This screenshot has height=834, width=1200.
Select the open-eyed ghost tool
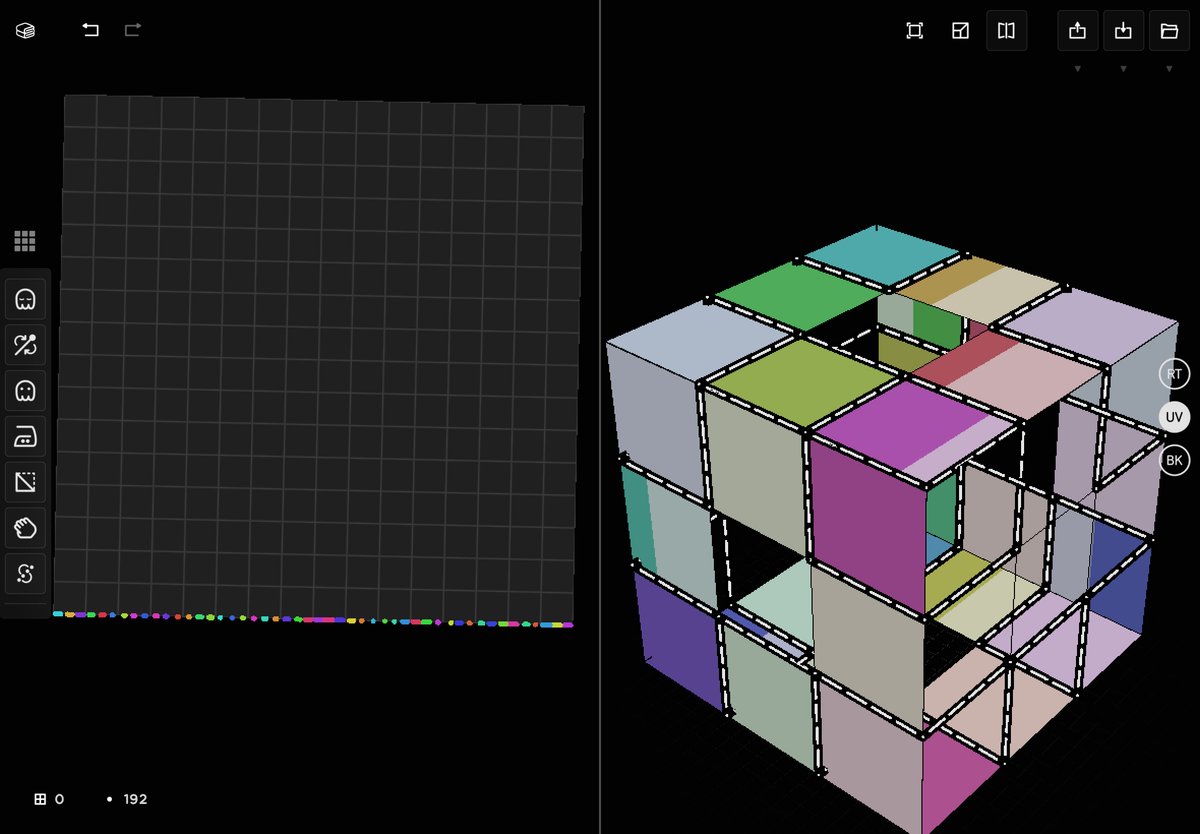(25, 391)
